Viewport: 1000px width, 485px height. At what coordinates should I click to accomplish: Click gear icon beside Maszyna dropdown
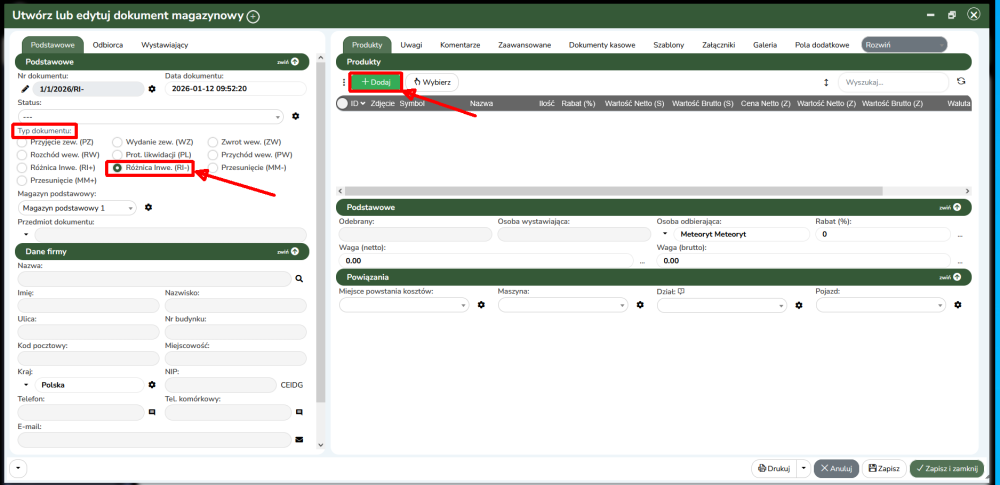coord(639,305)
